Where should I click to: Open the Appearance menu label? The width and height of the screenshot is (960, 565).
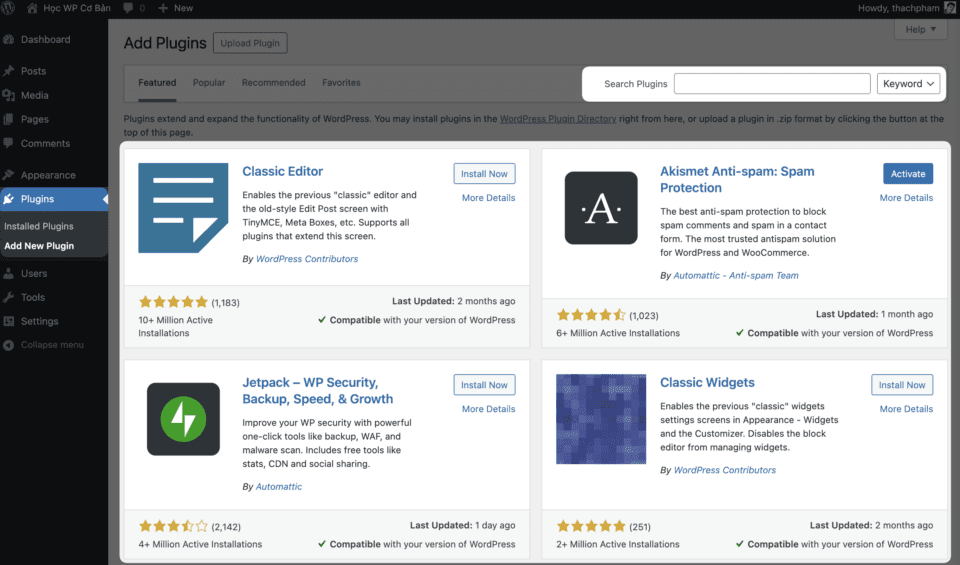click(x=48, y=175)
